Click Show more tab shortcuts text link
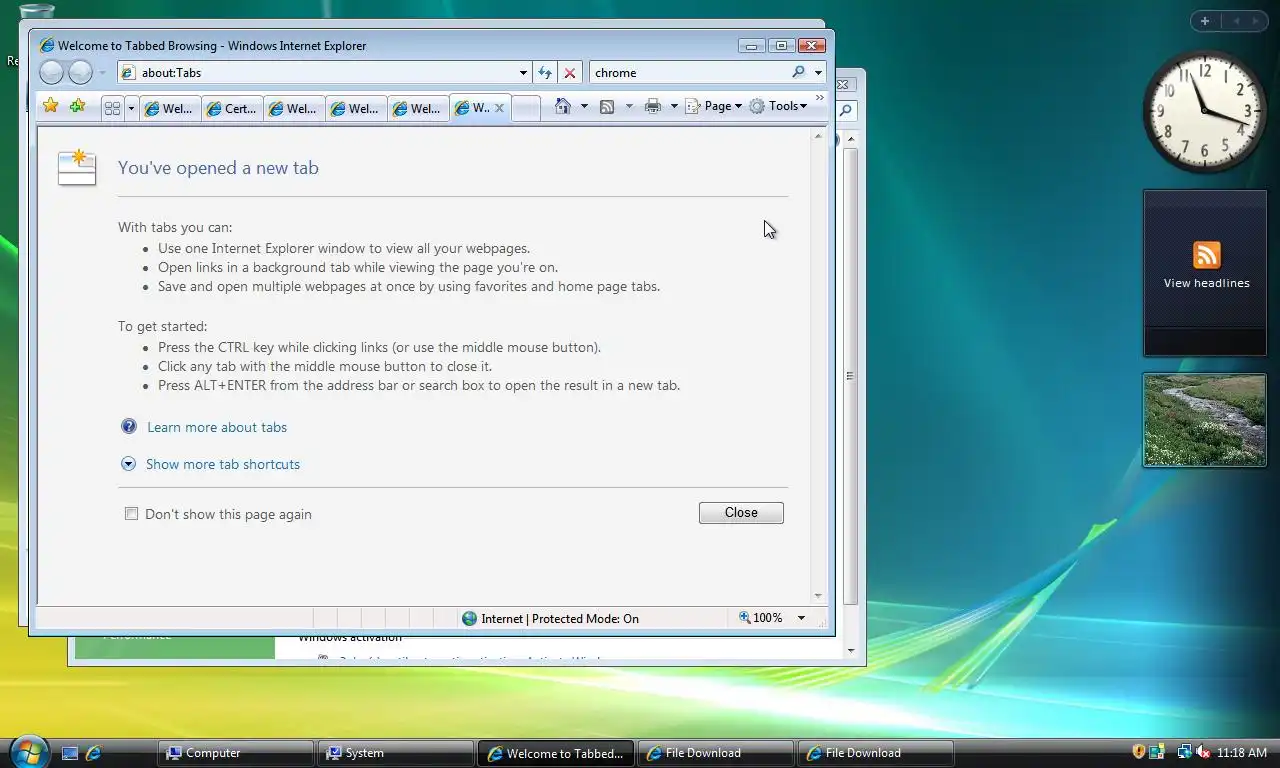The width and height of the screenshot is (1280, 768). tap(223, 464)
